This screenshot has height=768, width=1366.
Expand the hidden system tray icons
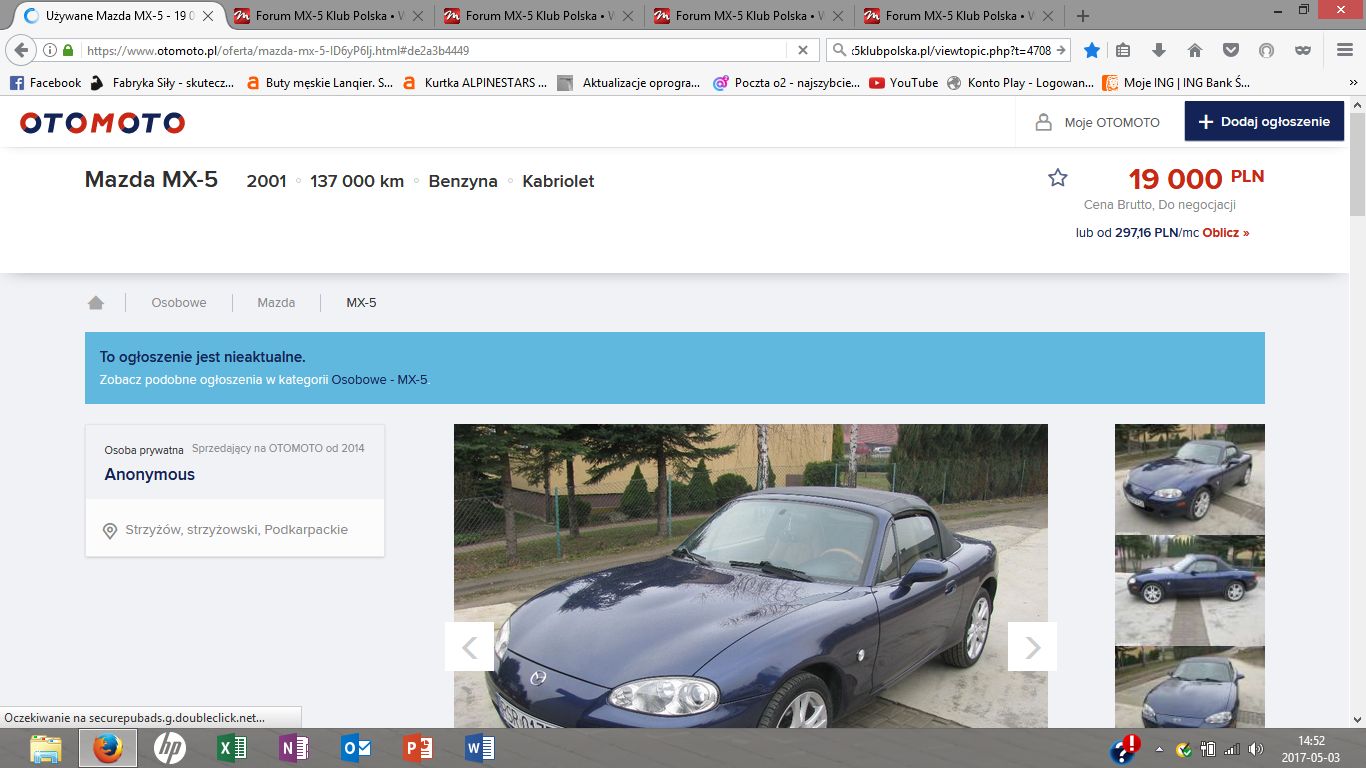tap(1159, 748)
